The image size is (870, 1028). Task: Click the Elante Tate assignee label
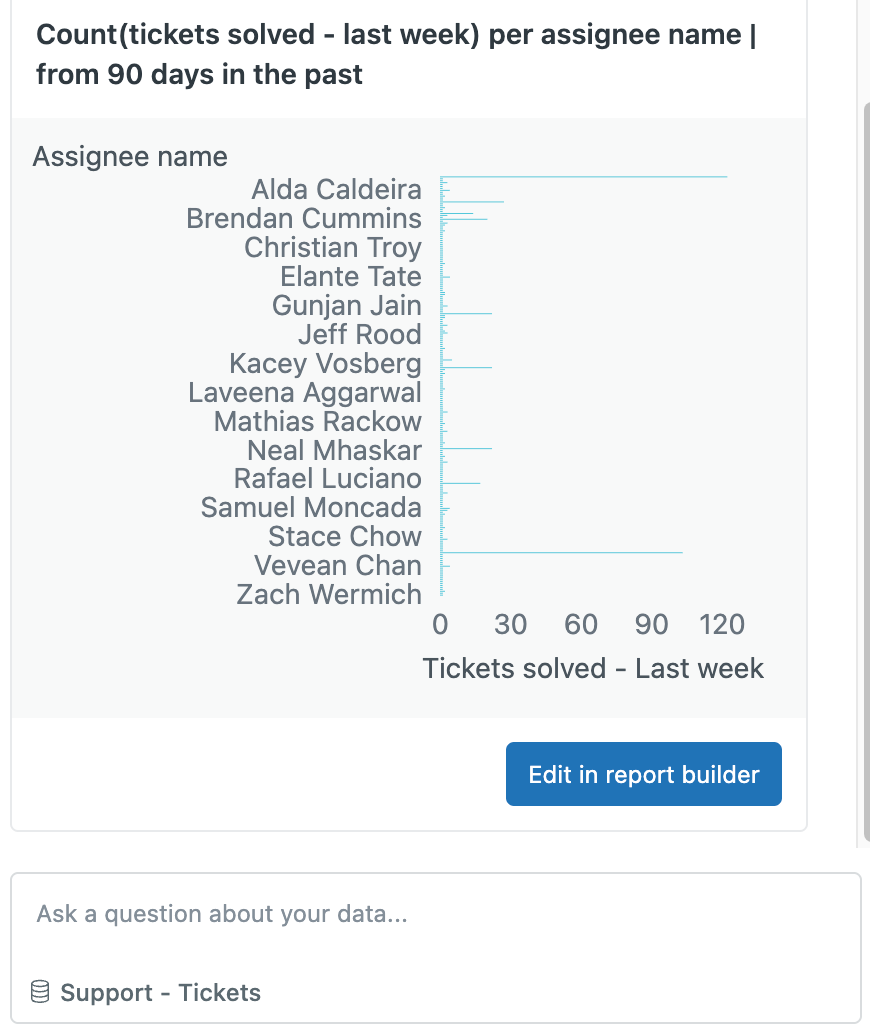351,276
